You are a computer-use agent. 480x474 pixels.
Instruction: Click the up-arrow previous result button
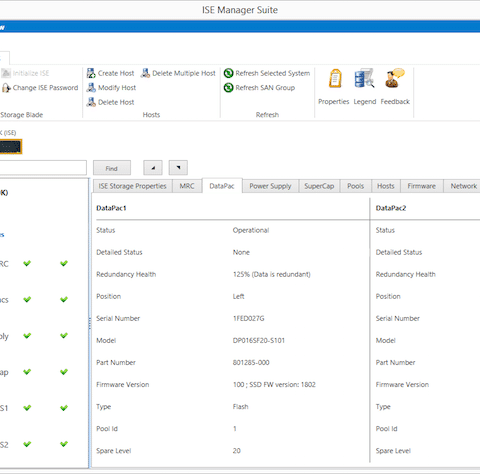point(153,168)
